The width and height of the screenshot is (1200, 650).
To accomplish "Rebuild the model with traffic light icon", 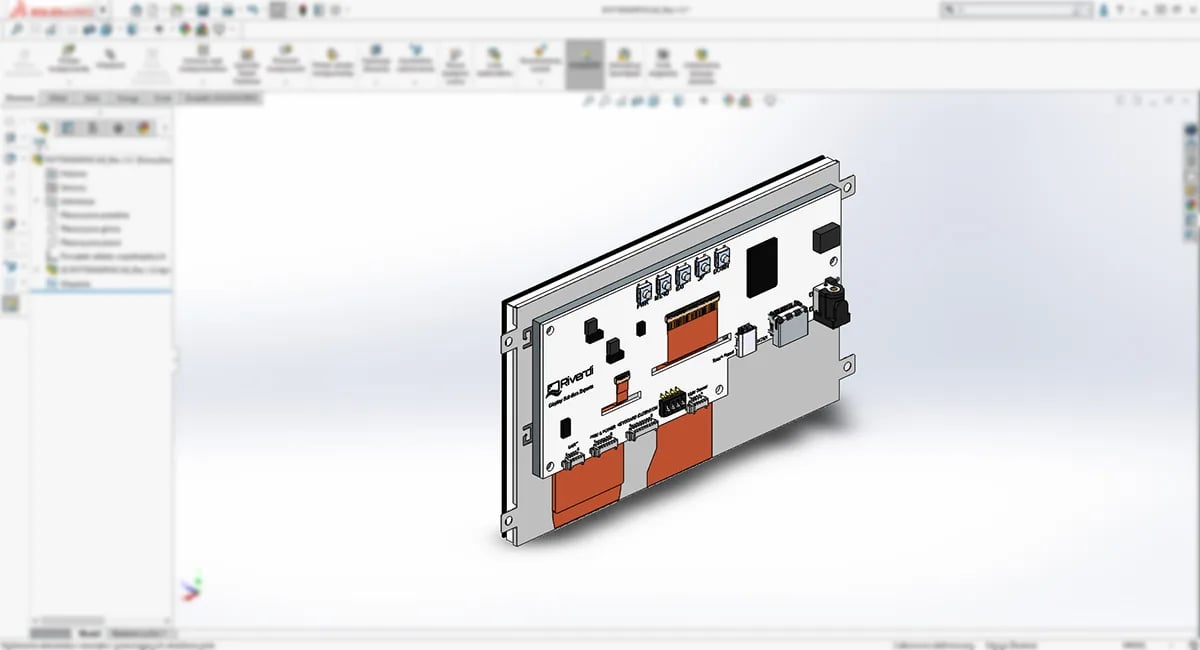I will [x=304, y=9].
